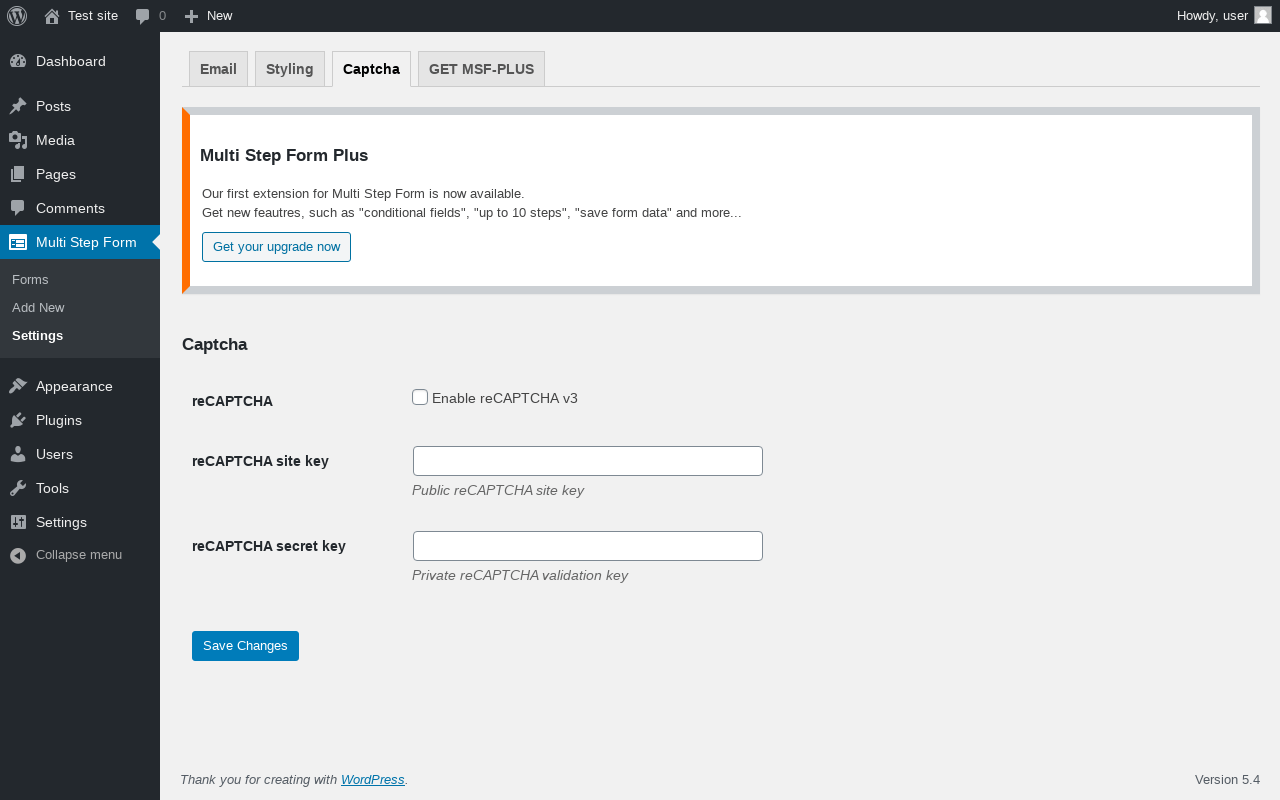Switch to the Styling tab
1280x800 pixels.
[x=290, y=69]
